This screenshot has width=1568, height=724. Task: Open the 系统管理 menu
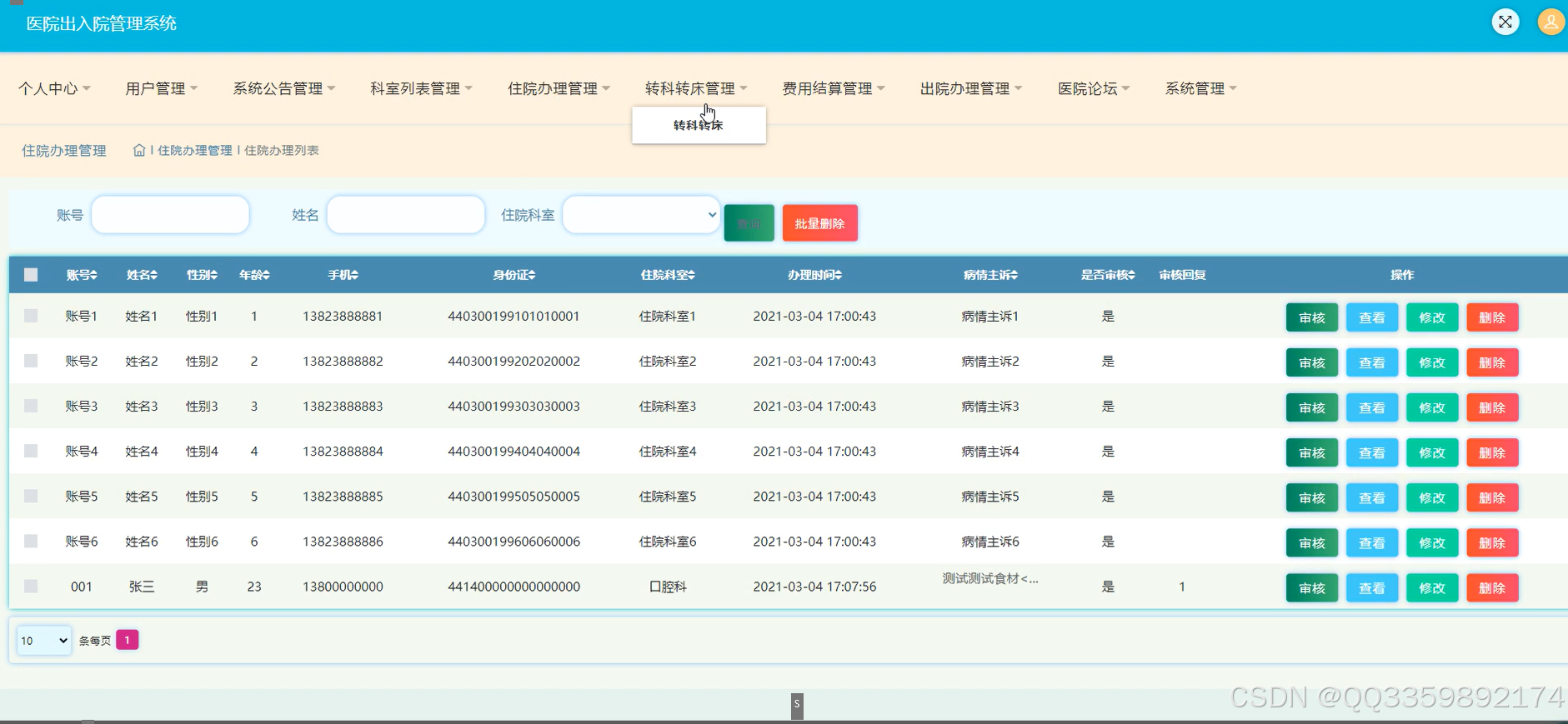pos(1200,88)
